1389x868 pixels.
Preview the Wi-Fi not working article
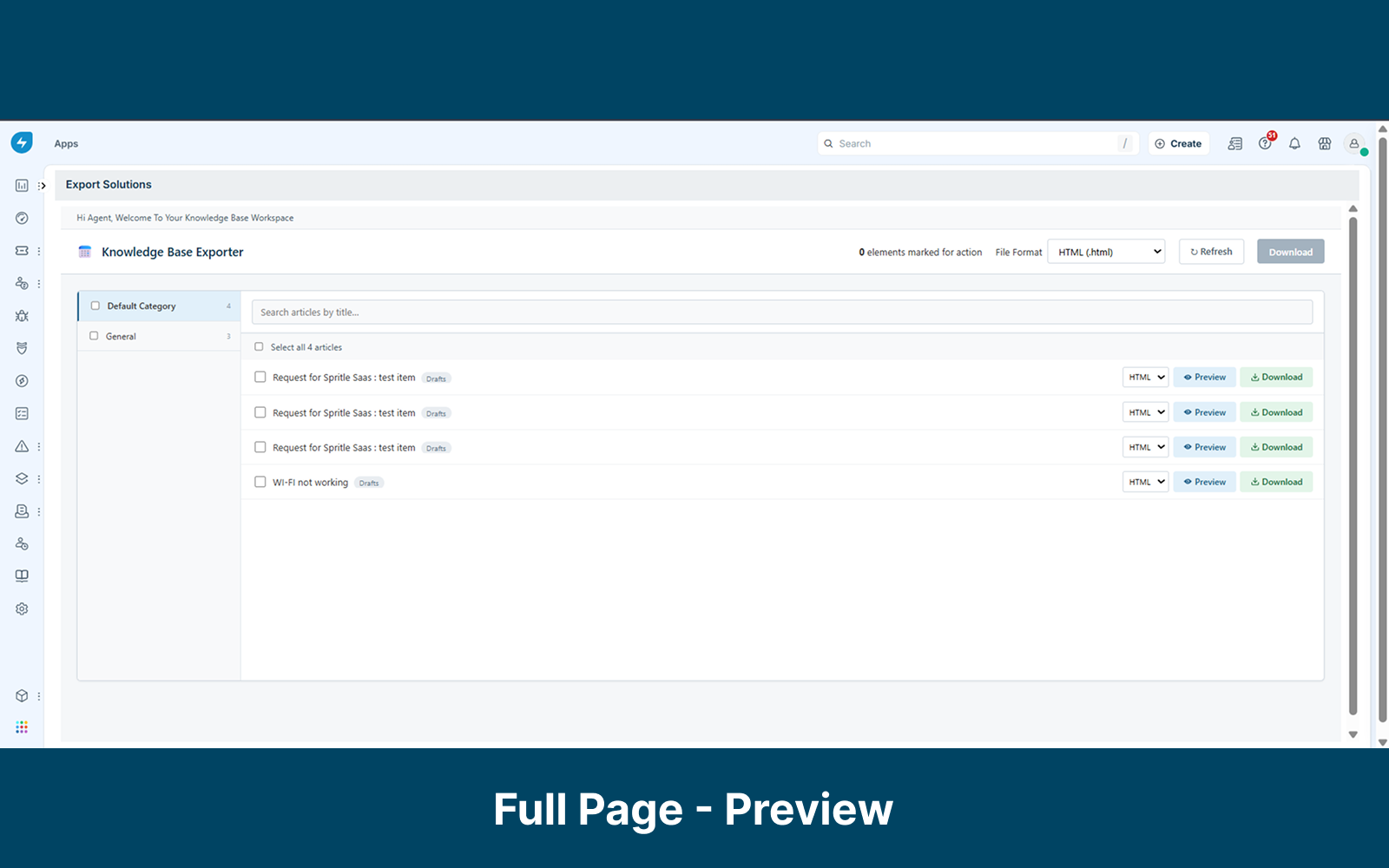click(1205, 482)
